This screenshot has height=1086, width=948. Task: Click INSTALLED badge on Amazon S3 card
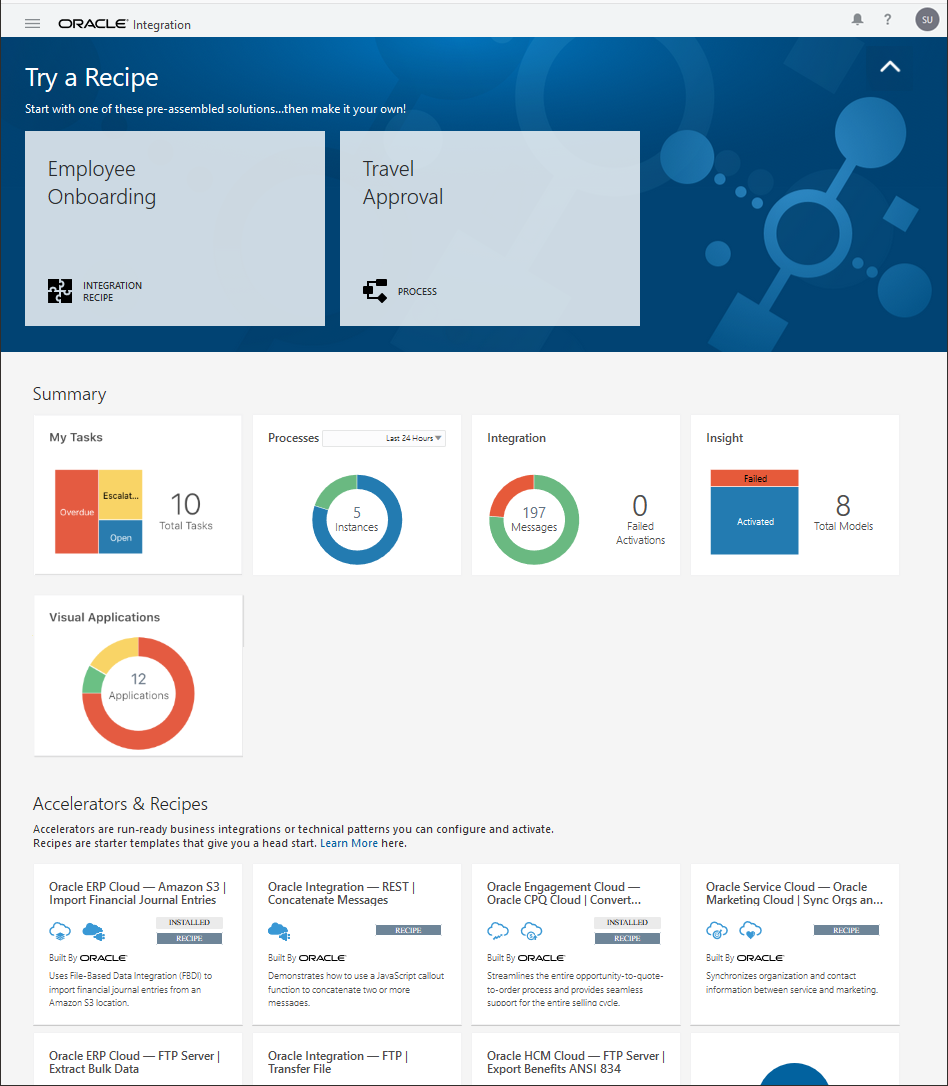pos(189,923)
